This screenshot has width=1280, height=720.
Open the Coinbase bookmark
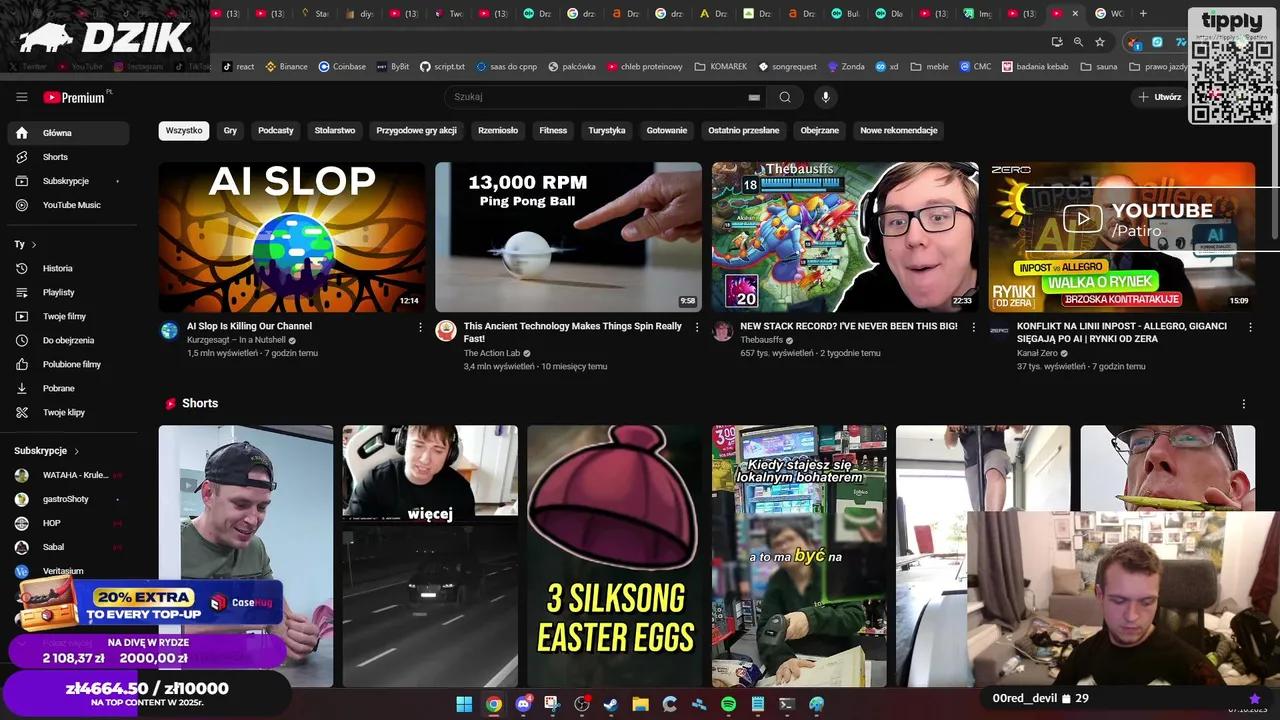[342, 67]
